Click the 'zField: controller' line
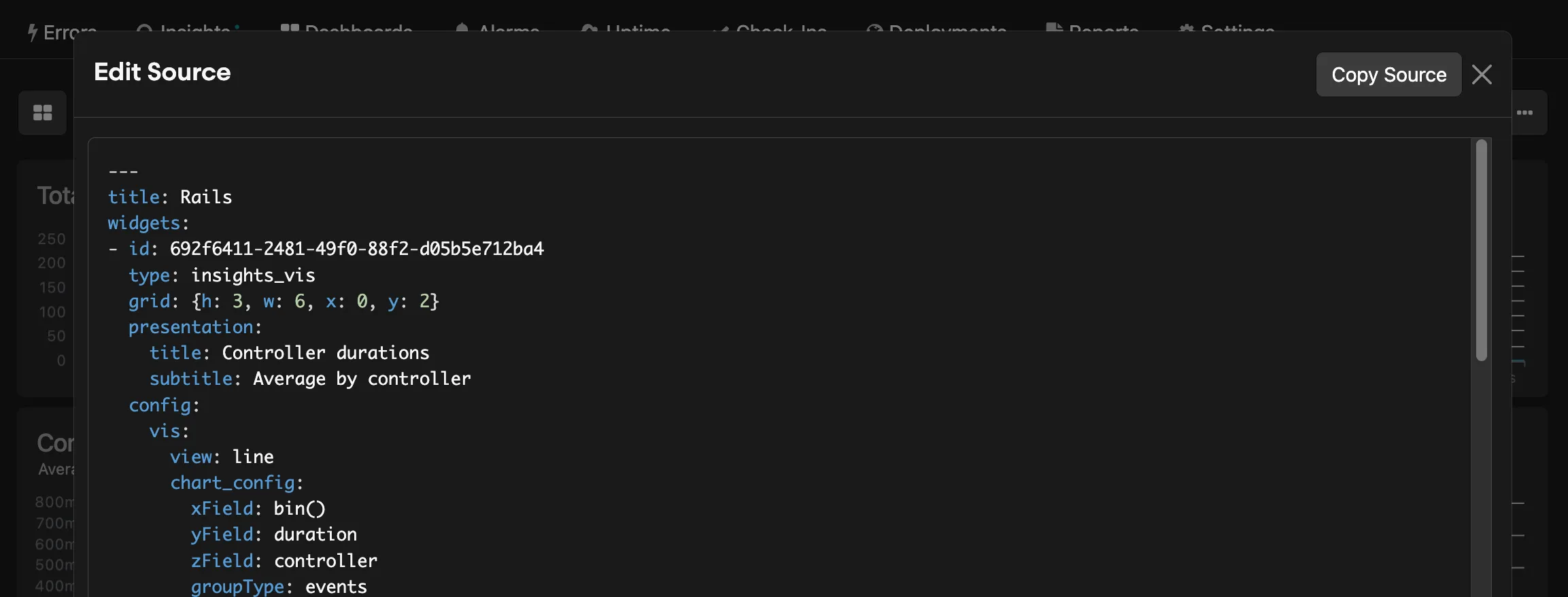Screen dimensions: 1568x597 point(284,561)
